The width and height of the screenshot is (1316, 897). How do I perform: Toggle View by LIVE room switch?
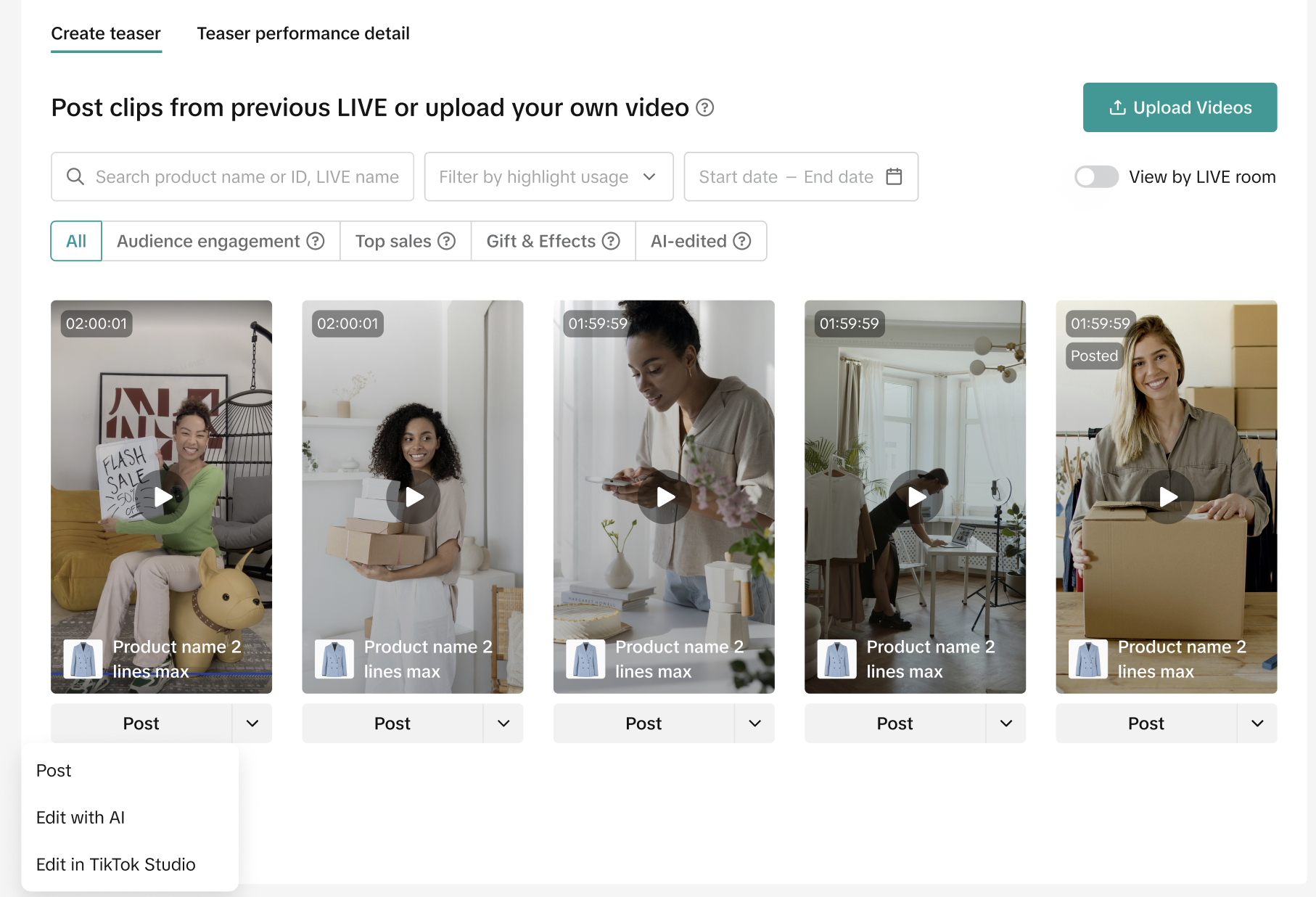[1096, 176]
